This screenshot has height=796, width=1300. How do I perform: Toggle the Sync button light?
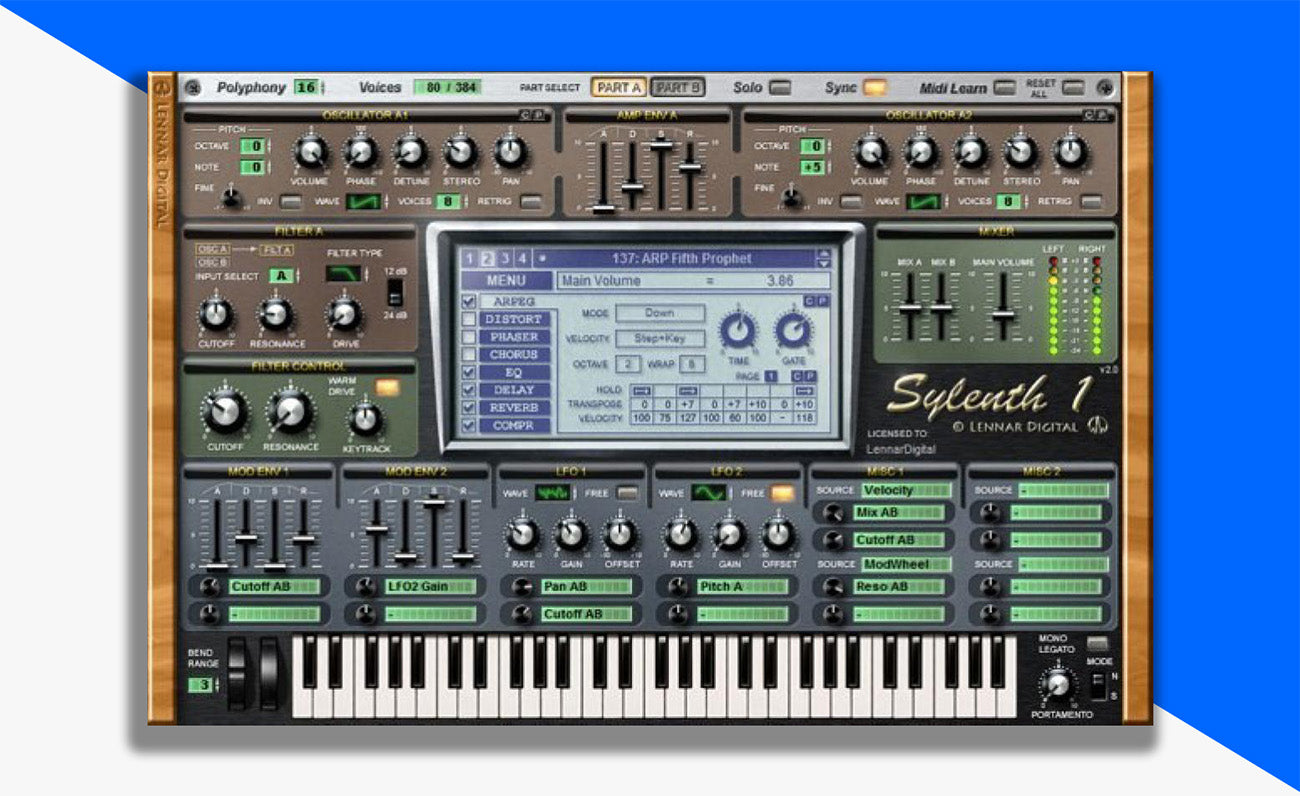875,88
